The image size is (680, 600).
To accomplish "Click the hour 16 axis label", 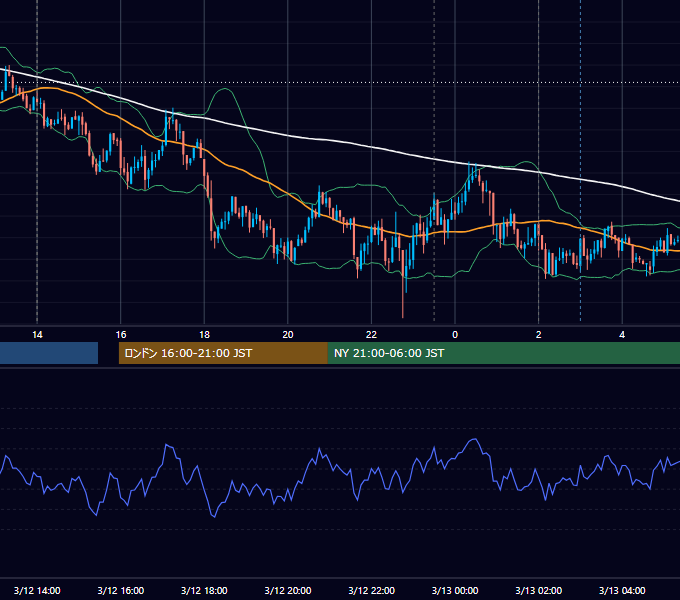I will pyautogui.click(x=121, y=335).
